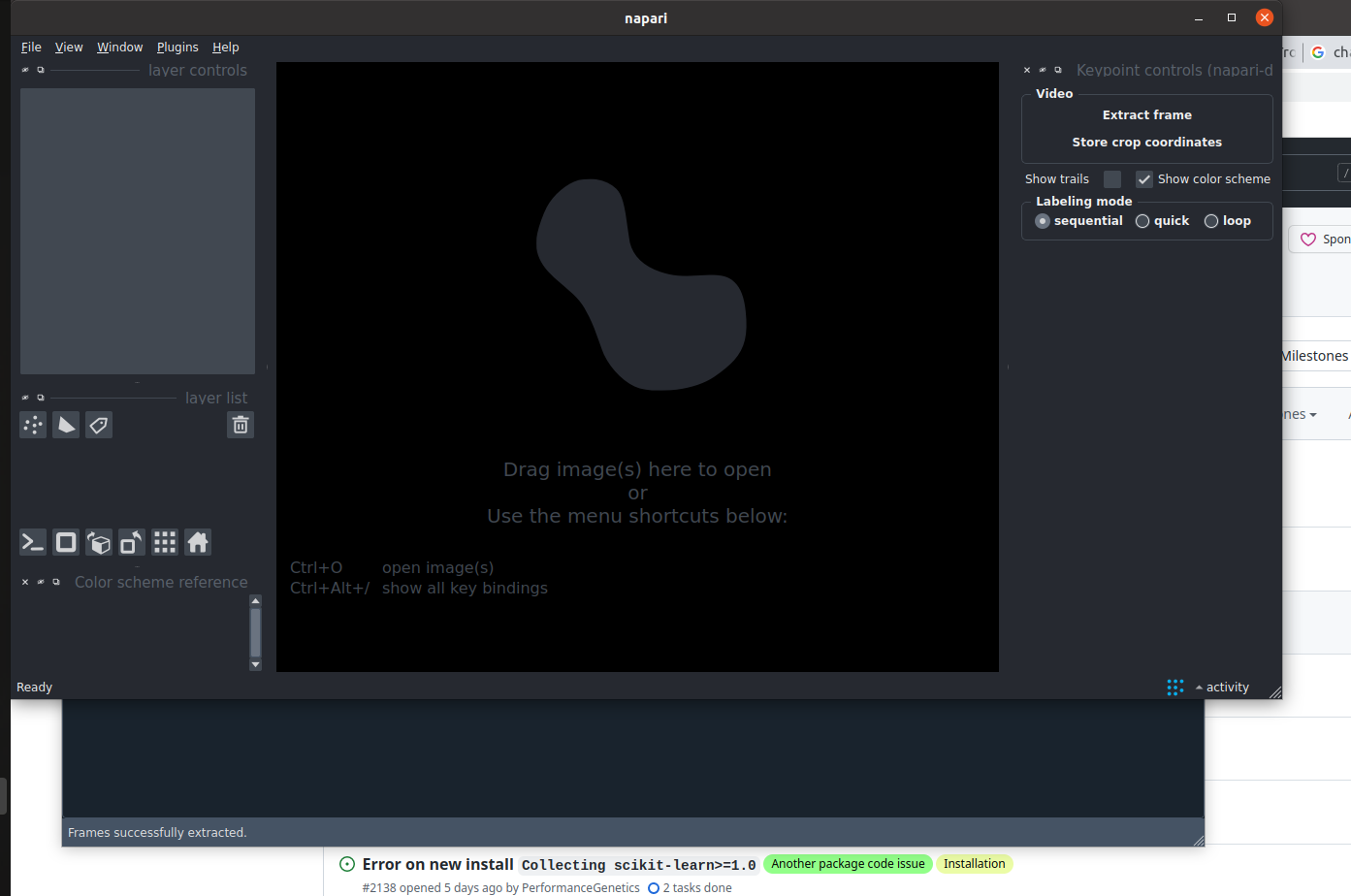Open the Plugins menu

click(x=177, y=47)
